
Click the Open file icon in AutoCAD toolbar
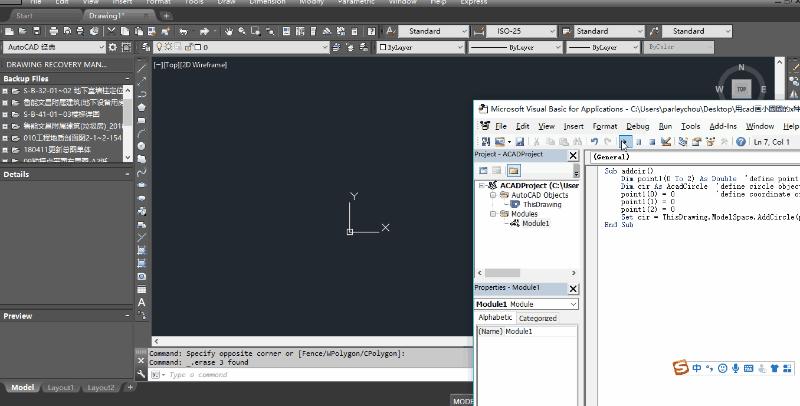(23, 31)
